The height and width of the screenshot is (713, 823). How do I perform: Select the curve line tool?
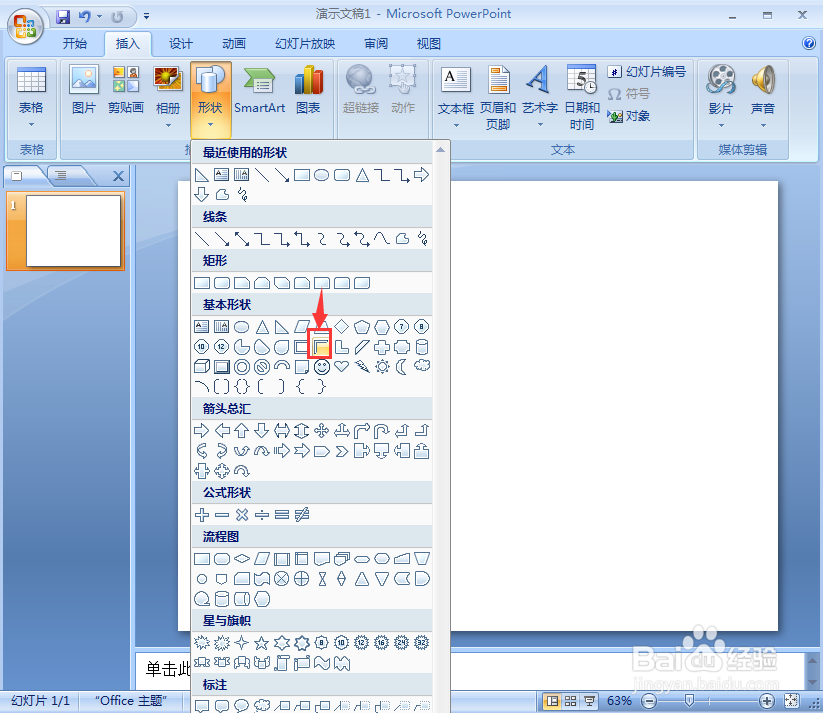382,239
